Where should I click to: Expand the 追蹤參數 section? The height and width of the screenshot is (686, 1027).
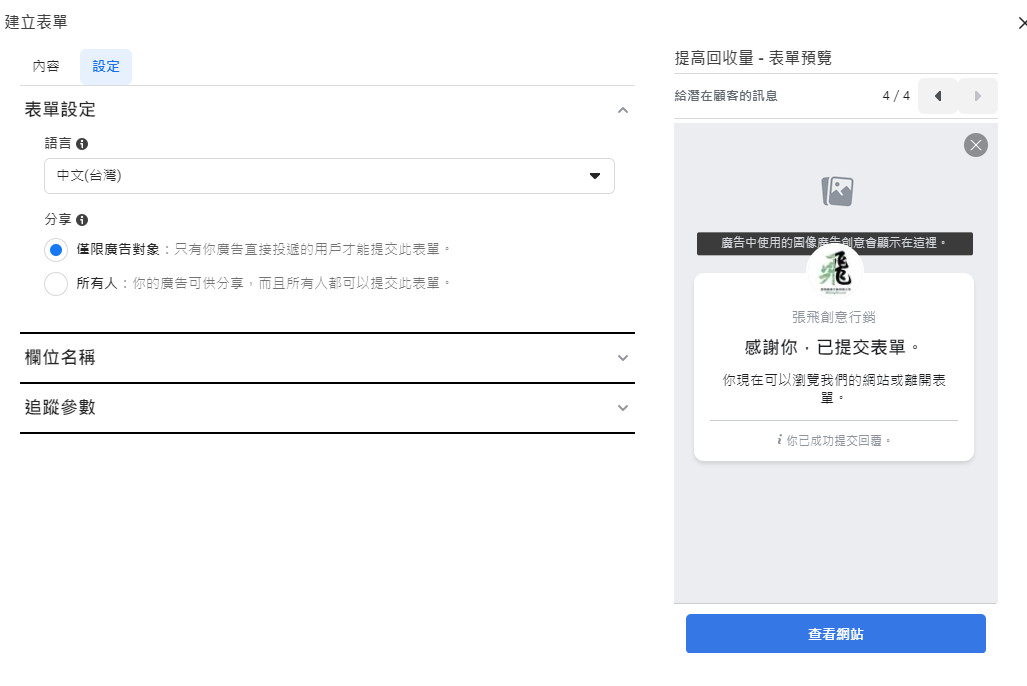point(327,408)
